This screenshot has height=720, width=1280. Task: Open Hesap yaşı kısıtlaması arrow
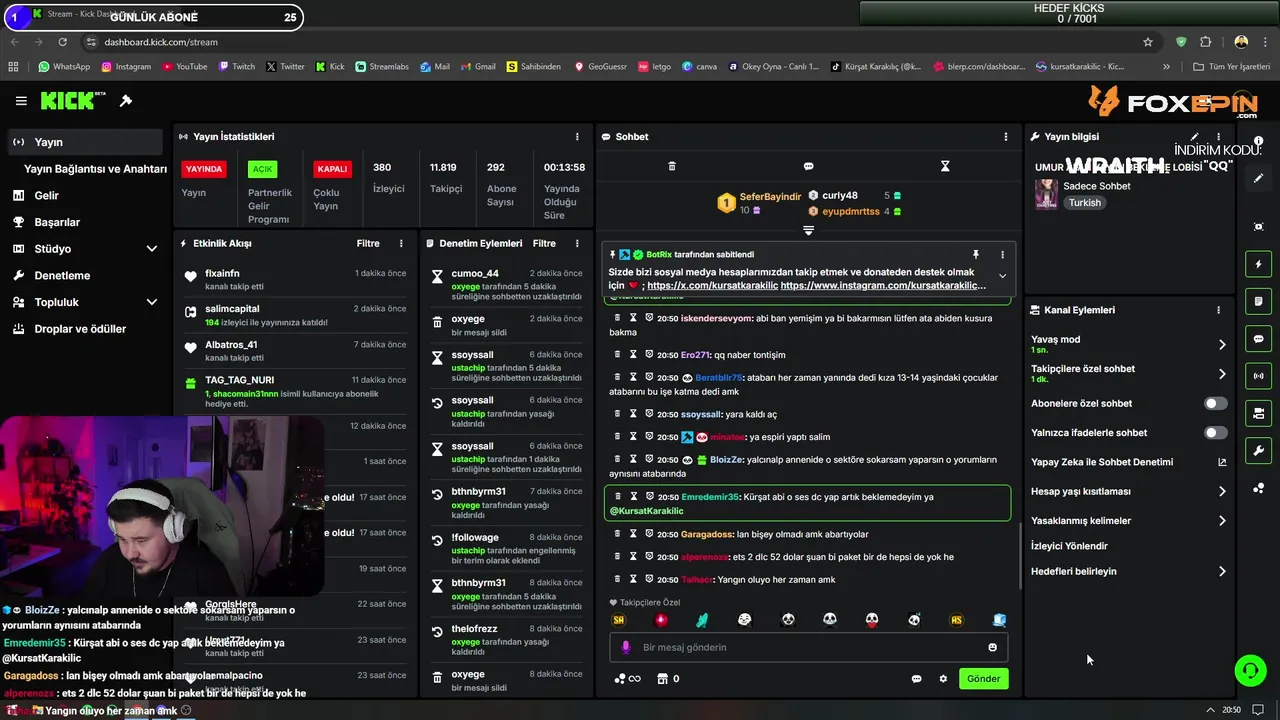1221,491
